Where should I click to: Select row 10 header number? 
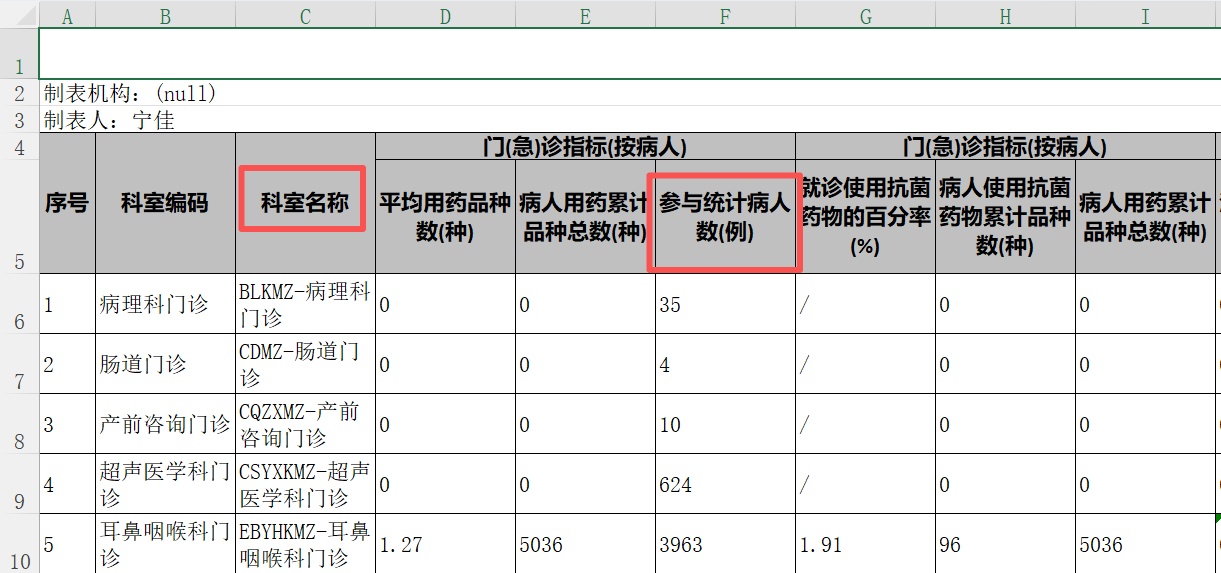[x=19, y=543]
